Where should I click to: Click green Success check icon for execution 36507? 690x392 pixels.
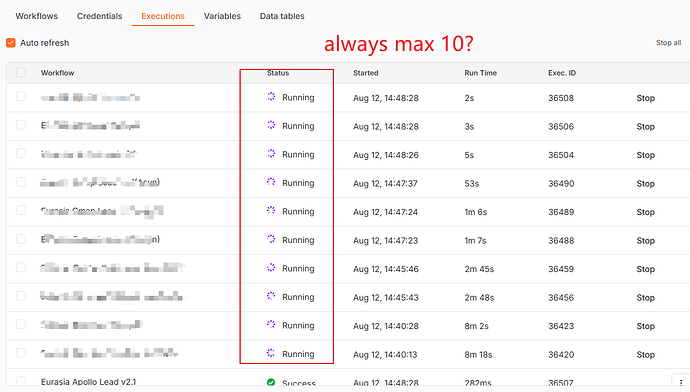271,382
